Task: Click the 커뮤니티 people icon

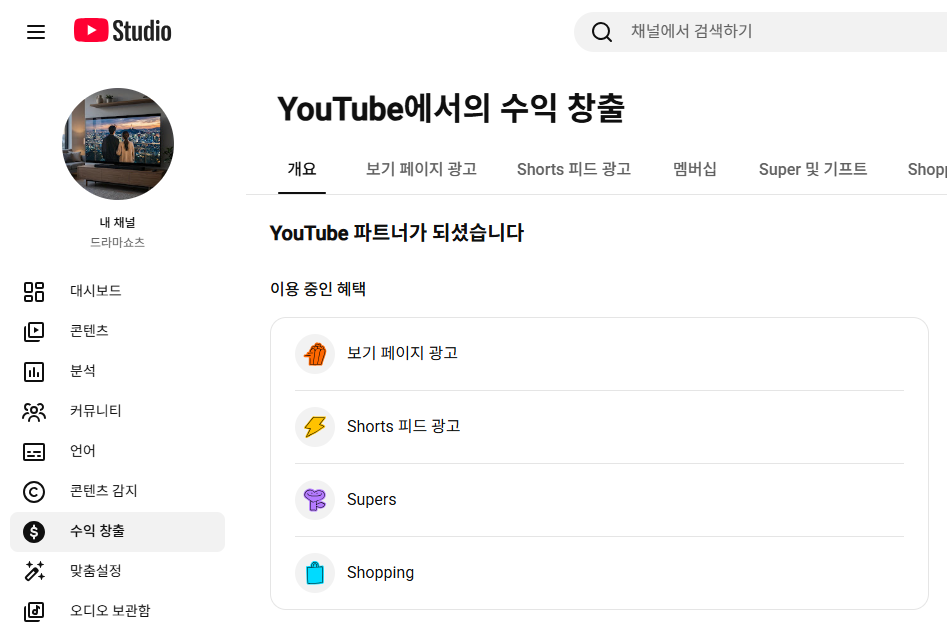Action: (34, 411)
